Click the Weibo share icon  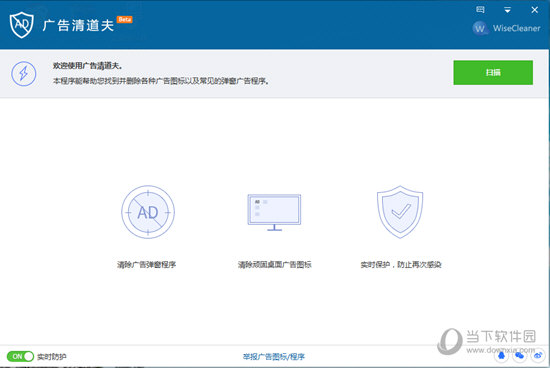[538, 356]
